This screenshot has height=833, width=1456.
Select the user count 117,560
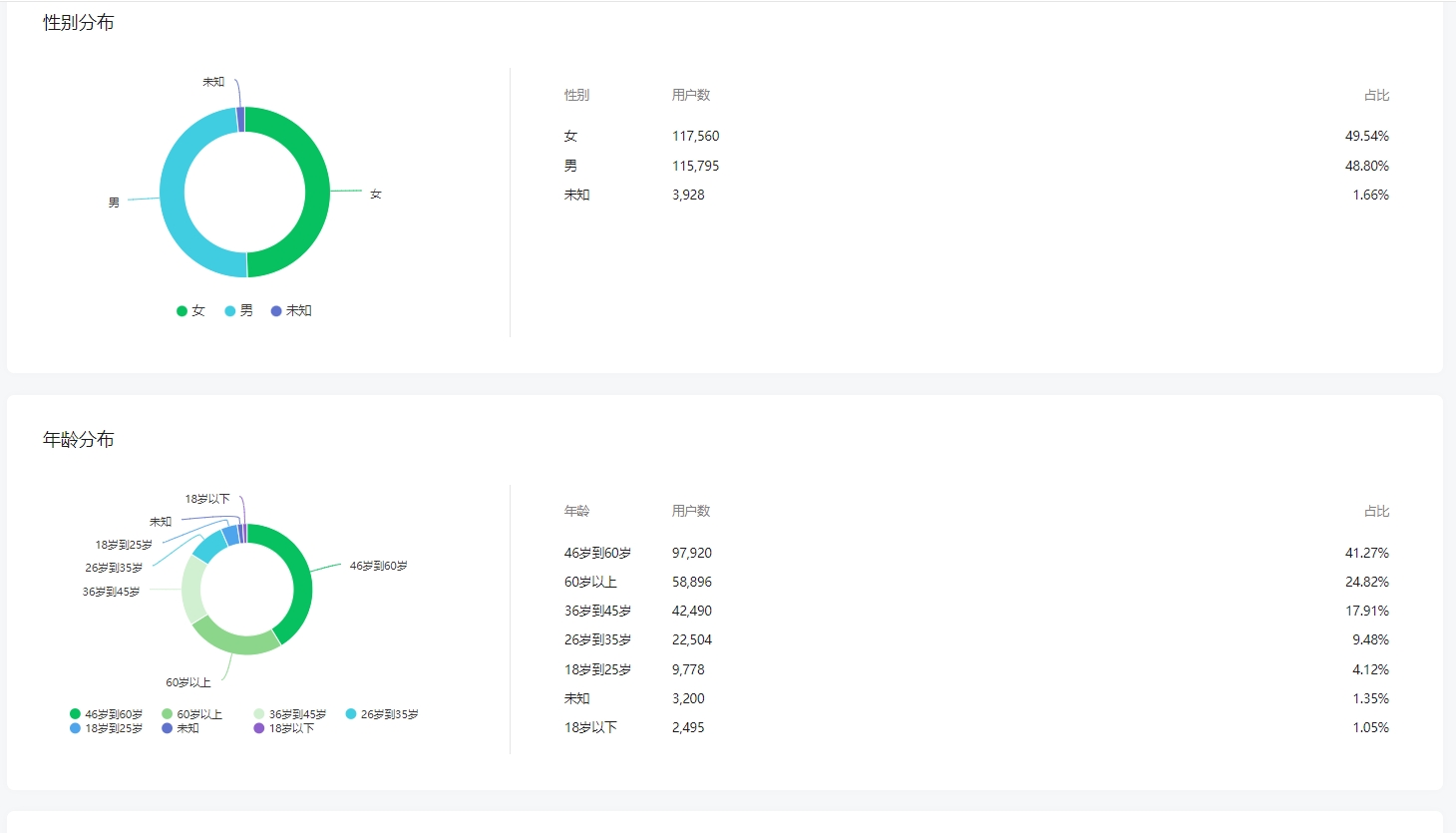pos(695,136)
